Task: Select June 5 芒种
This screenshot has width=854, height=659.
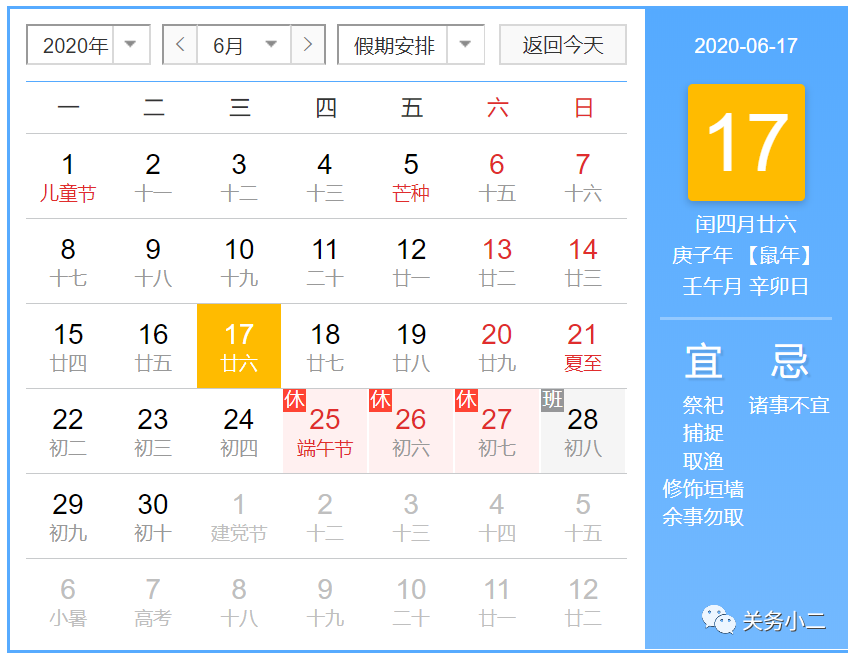Action: click(x=411, y=176)
